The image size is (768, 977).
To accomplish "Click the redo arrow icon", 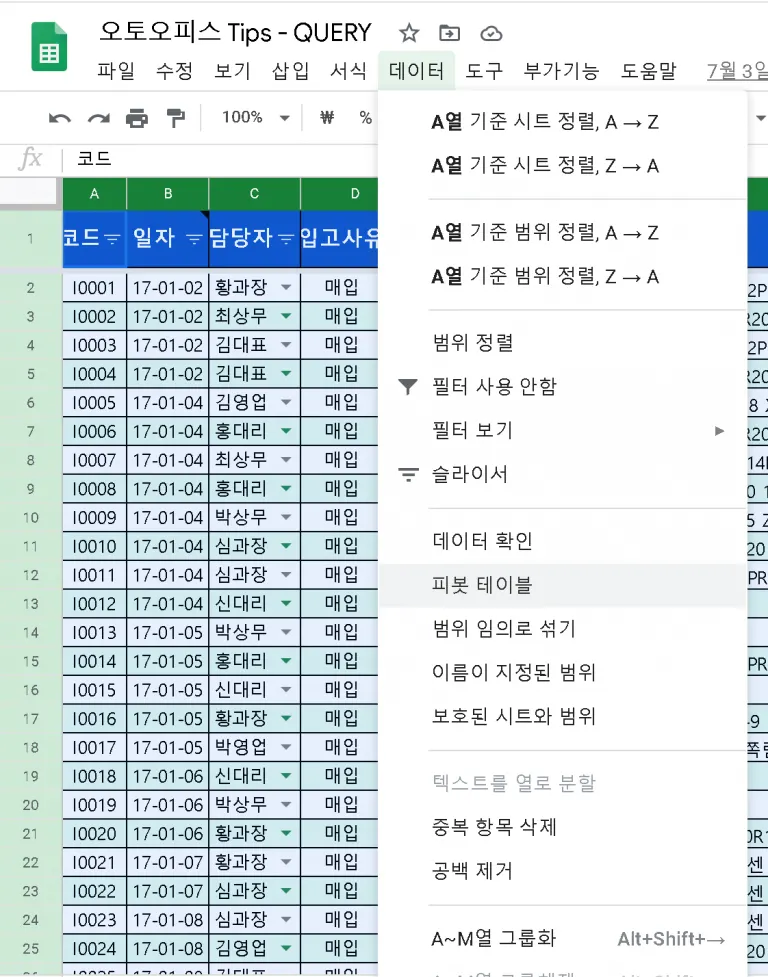I will pyautogui.click(x=98, y=118).
